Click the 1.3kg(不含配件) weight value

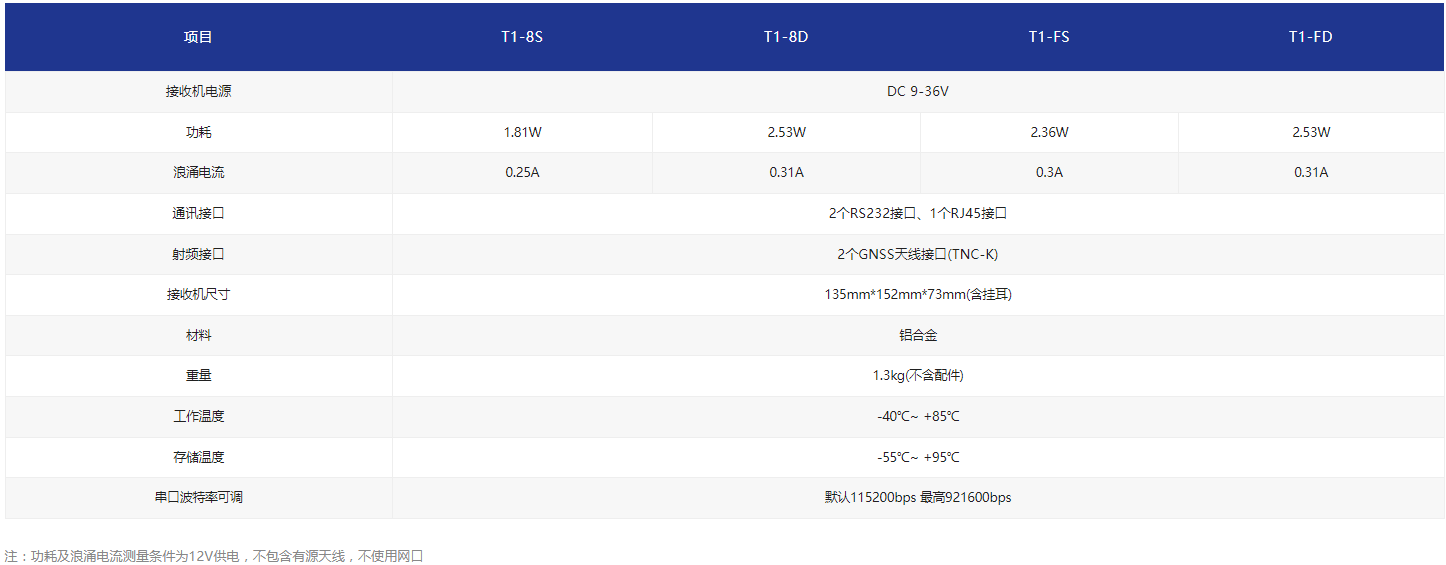[x=918, y=375]
